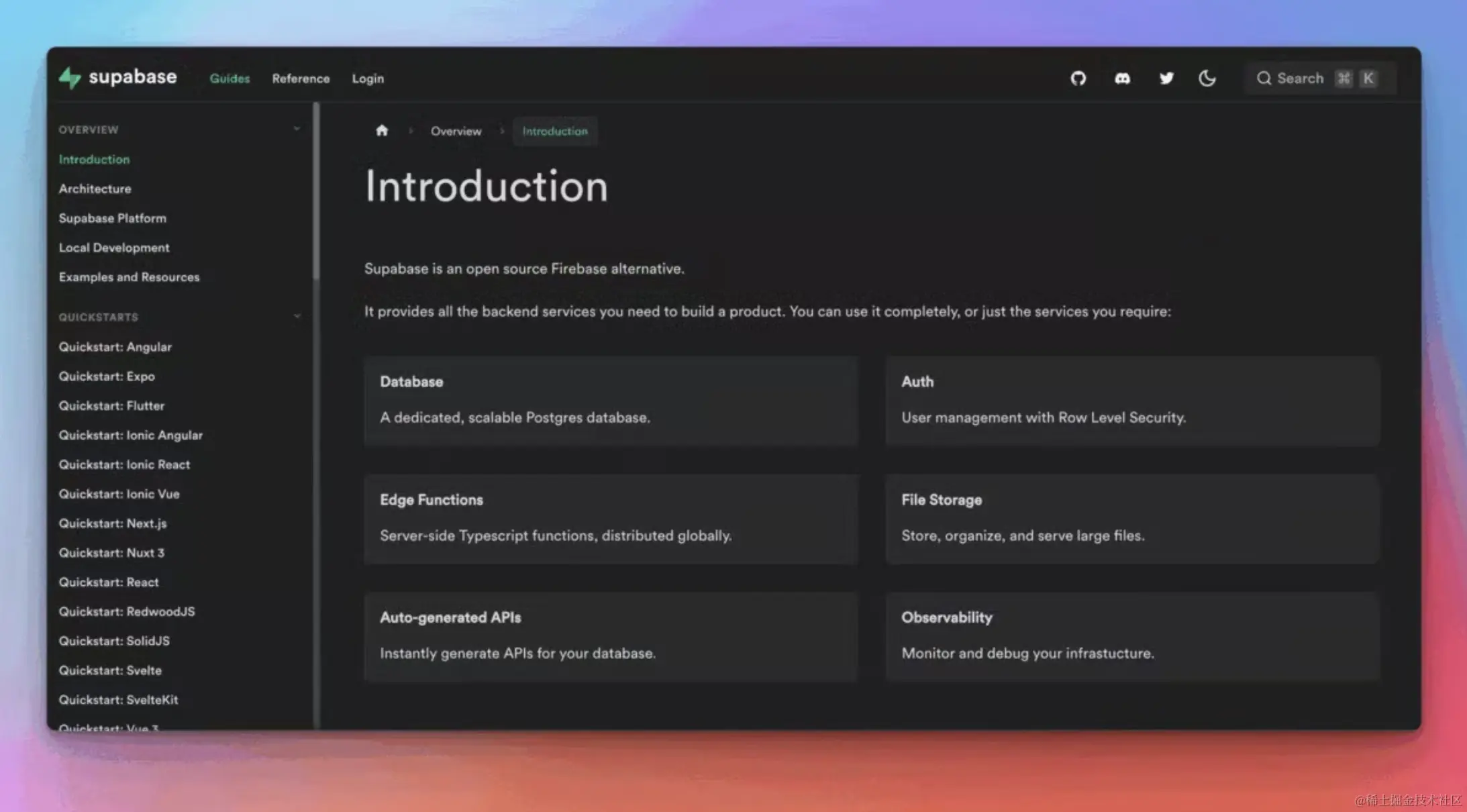Click the Supabase lightning bolt logo
1467x812 pixels.
pyautogui.click(x=70, y=78)
